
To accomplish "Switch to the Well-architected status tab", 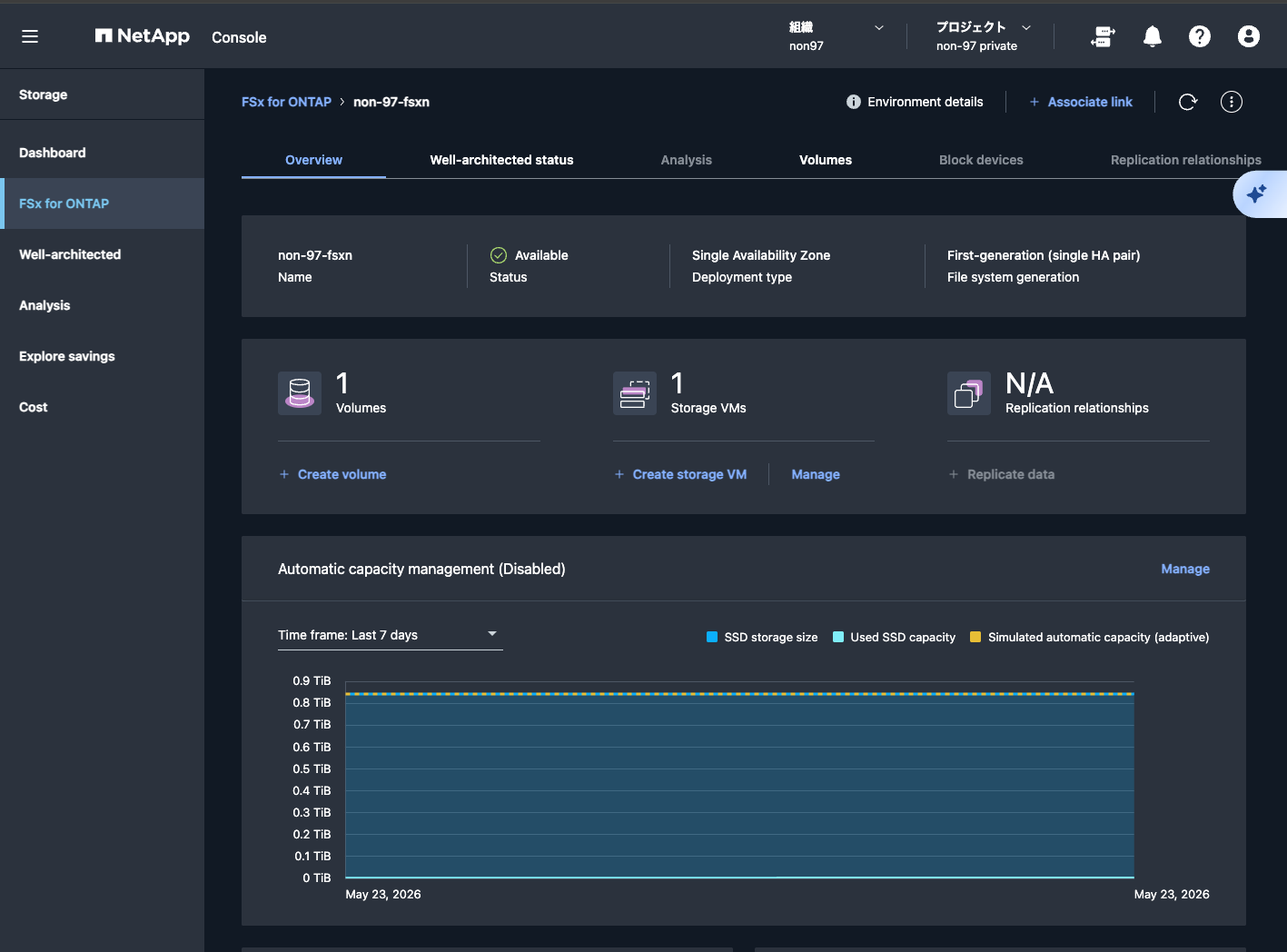I will pyautogui.click(x=501, y=160).
